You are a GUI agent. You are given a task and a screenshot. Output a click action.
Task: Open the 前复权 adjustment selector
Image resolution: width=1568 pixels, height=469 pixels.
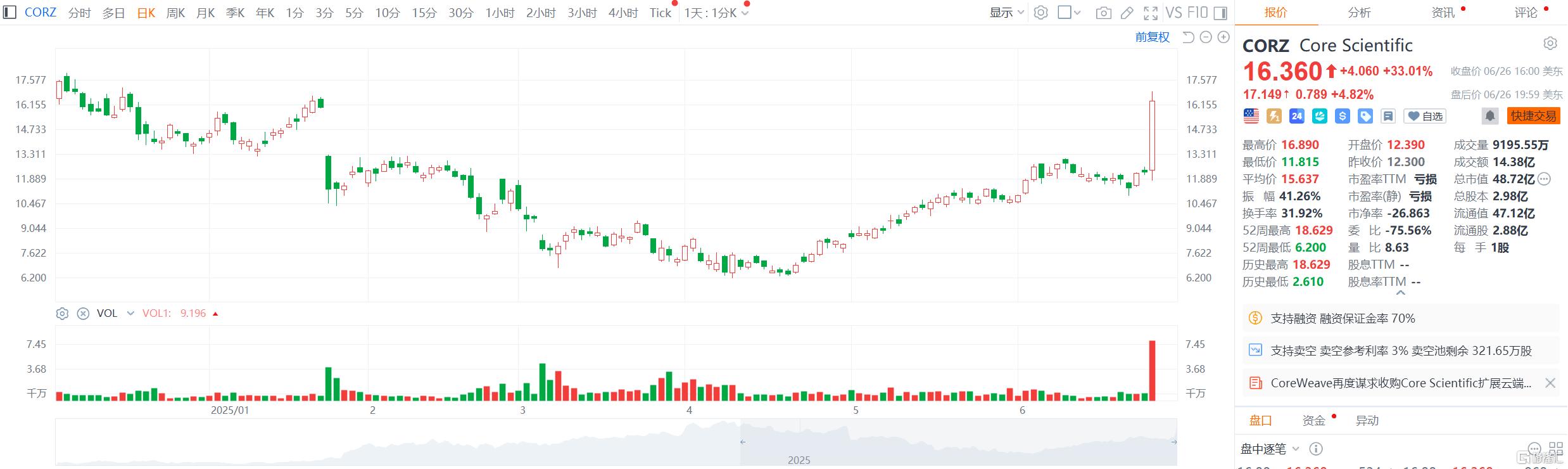click(1152, 37)
